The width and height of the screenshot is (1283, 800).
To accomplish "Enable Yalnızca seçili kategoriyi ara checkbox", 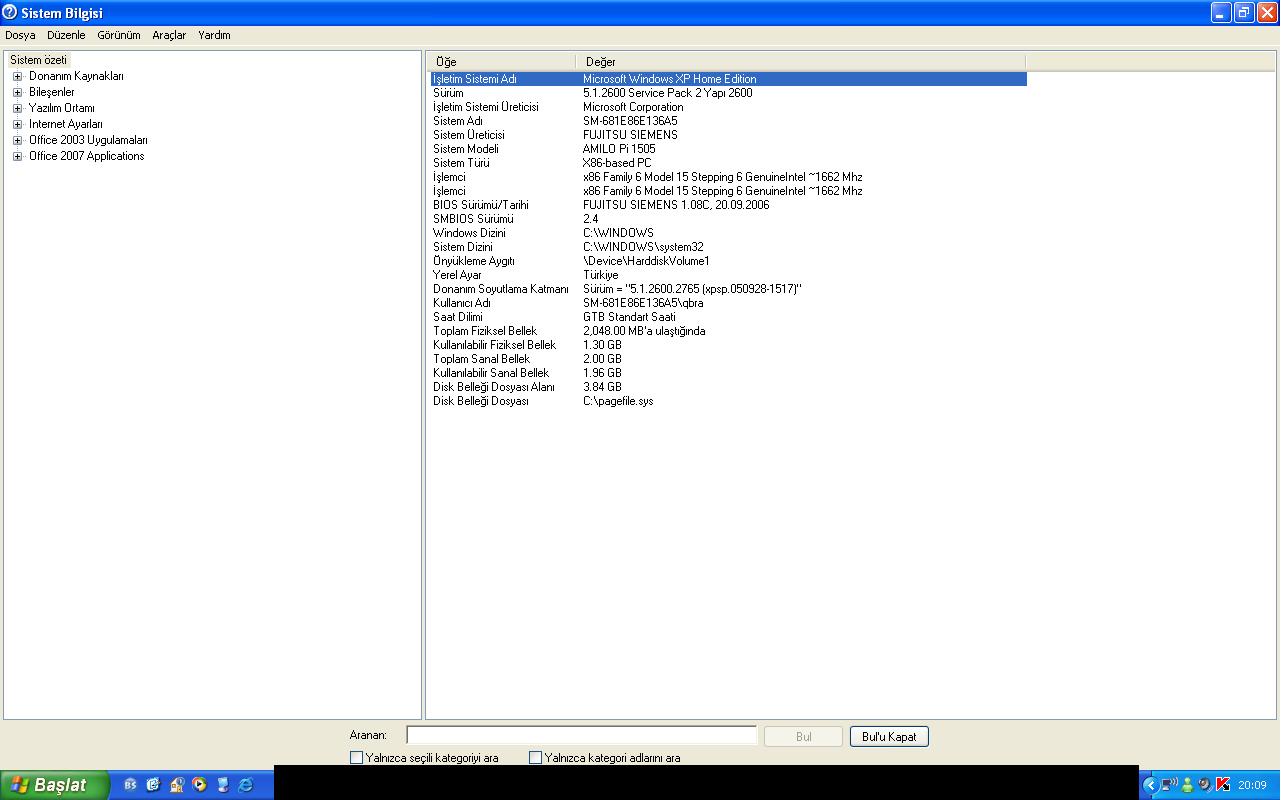I will click(356, 758).
